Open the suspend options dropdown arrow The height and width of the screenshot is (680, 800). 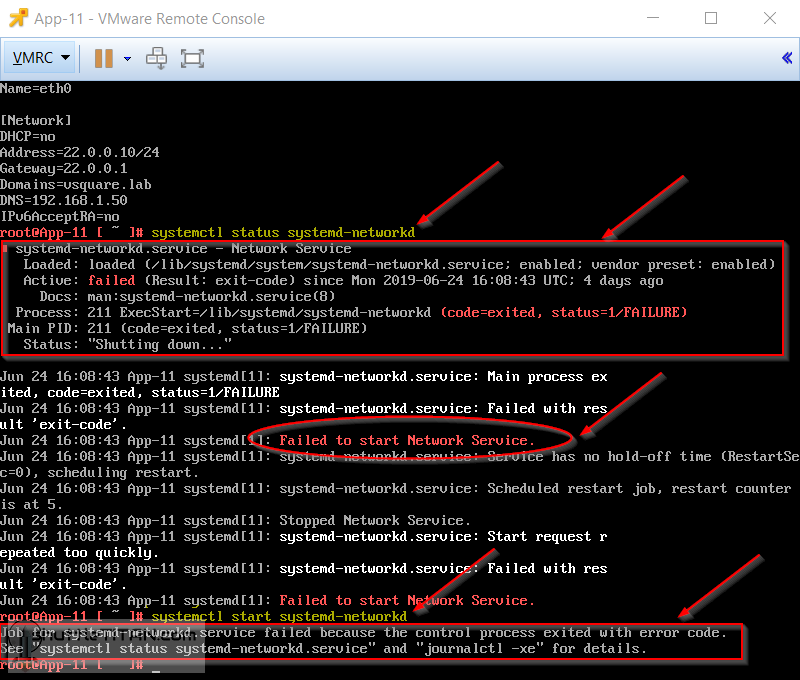click(127, 58)
